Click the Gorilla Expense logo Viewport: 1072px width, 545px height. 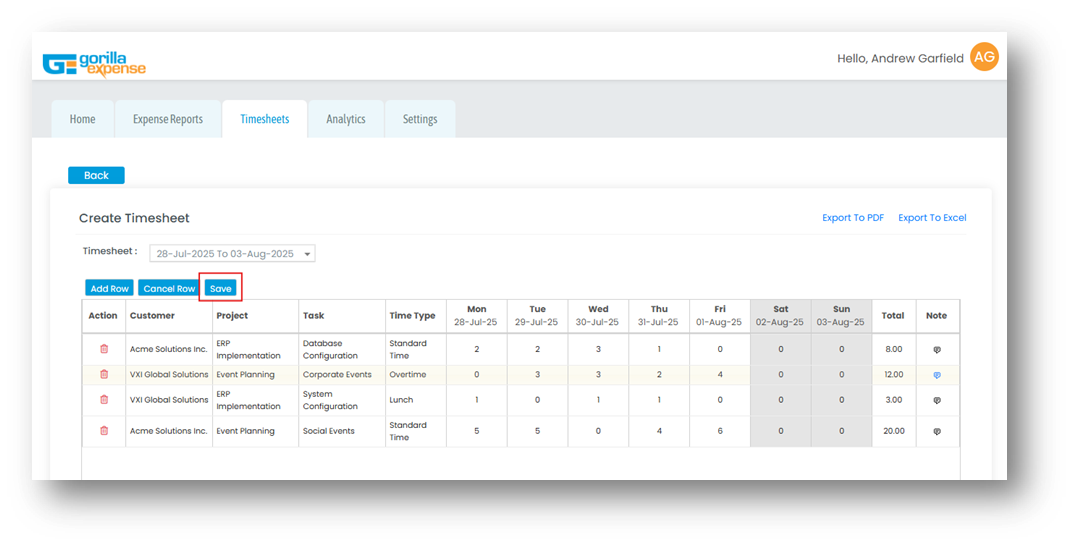coord(94,64)
